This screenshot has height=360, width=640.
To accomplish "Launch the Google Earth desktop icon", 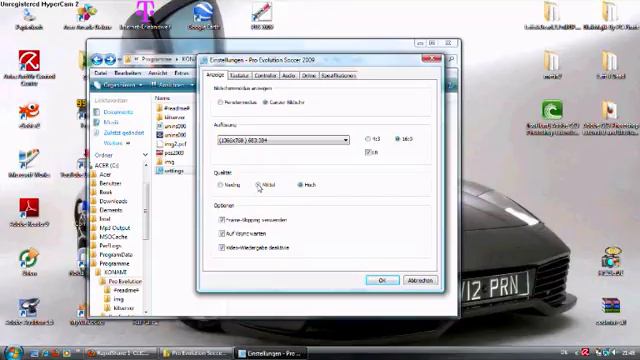I will click(x=204, y=17).
